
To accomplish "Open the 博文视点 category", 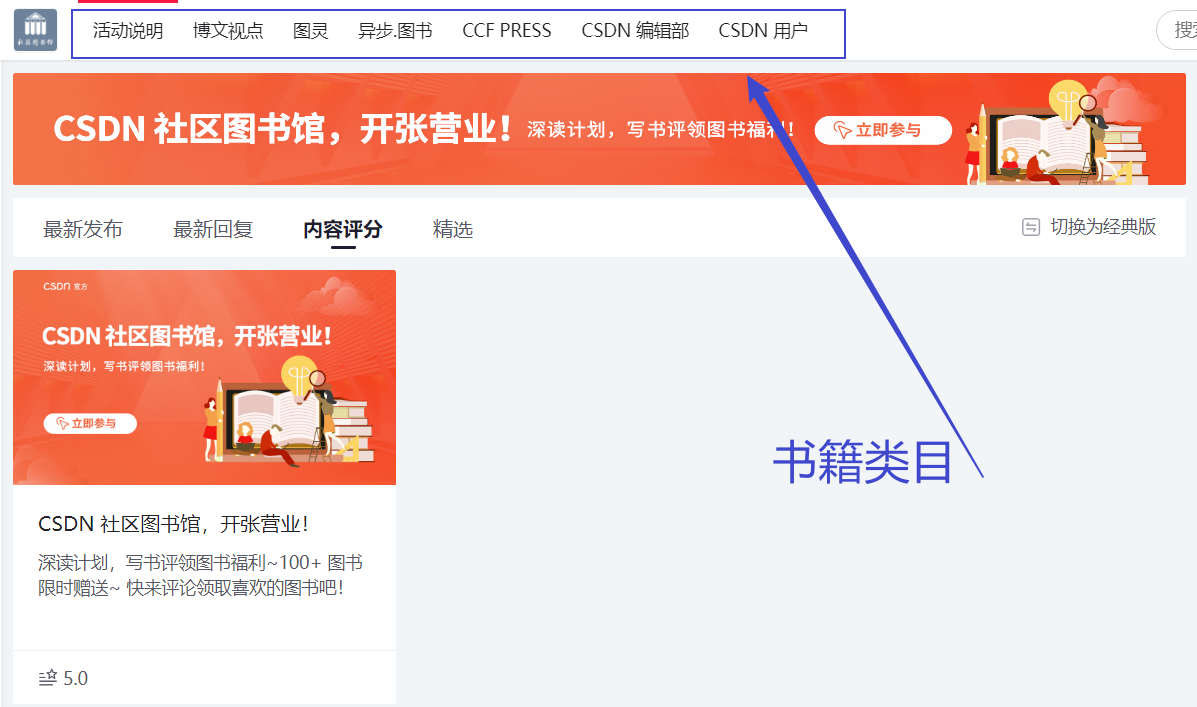I will pos(227,31).
